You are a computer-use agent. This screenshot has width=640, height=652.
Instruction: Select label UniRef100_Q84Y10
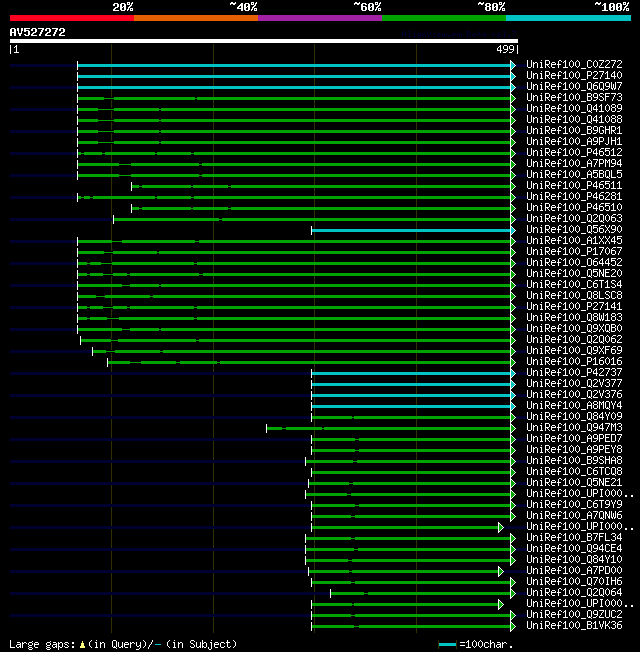(574, 560)
